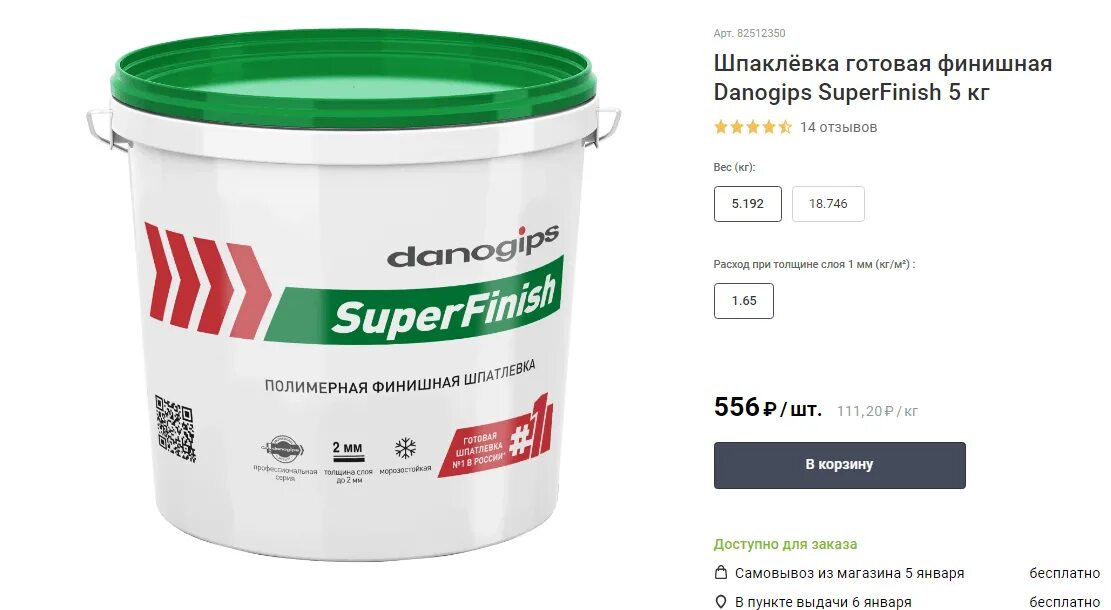Click the 2 мм layer thickness icon
This screenshot has width=1111, height=610.
(x=347, y=452)
